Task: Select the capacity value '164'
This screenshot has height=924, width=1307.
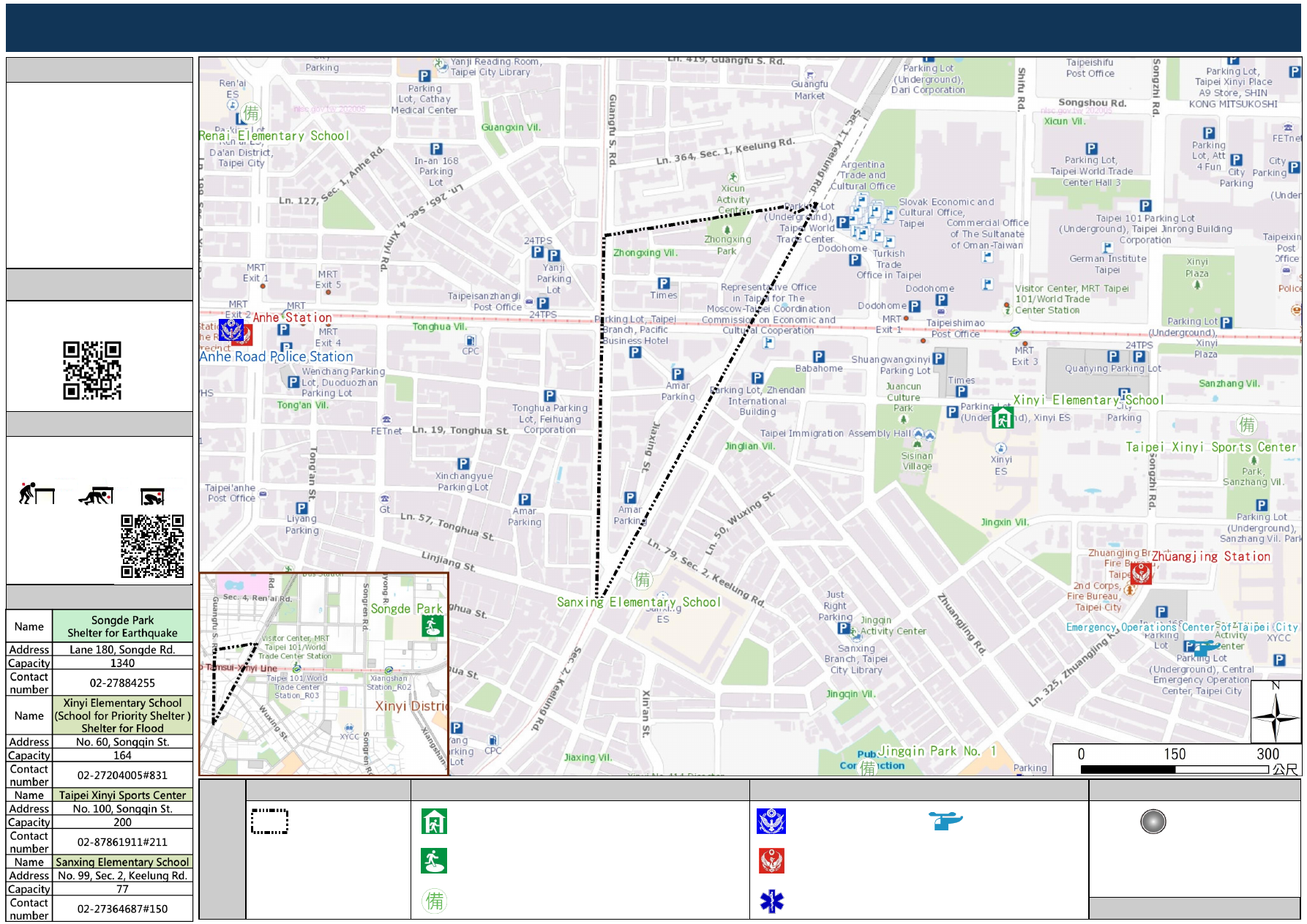Action: click(122, 755)
